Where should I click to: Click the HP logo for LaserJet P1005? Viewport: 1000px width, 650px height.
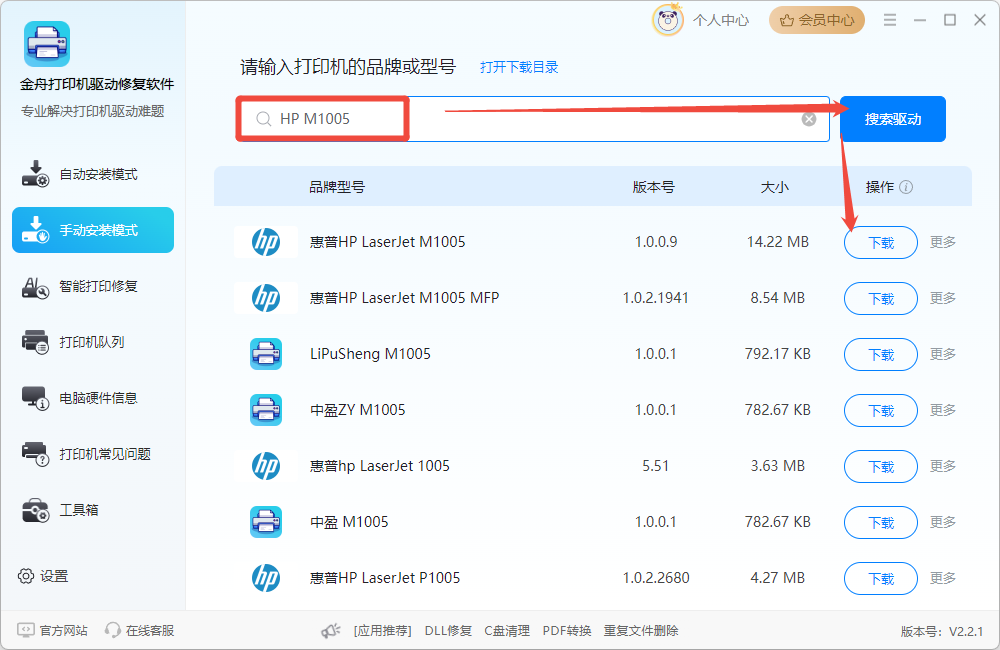(x=266, y=578)
